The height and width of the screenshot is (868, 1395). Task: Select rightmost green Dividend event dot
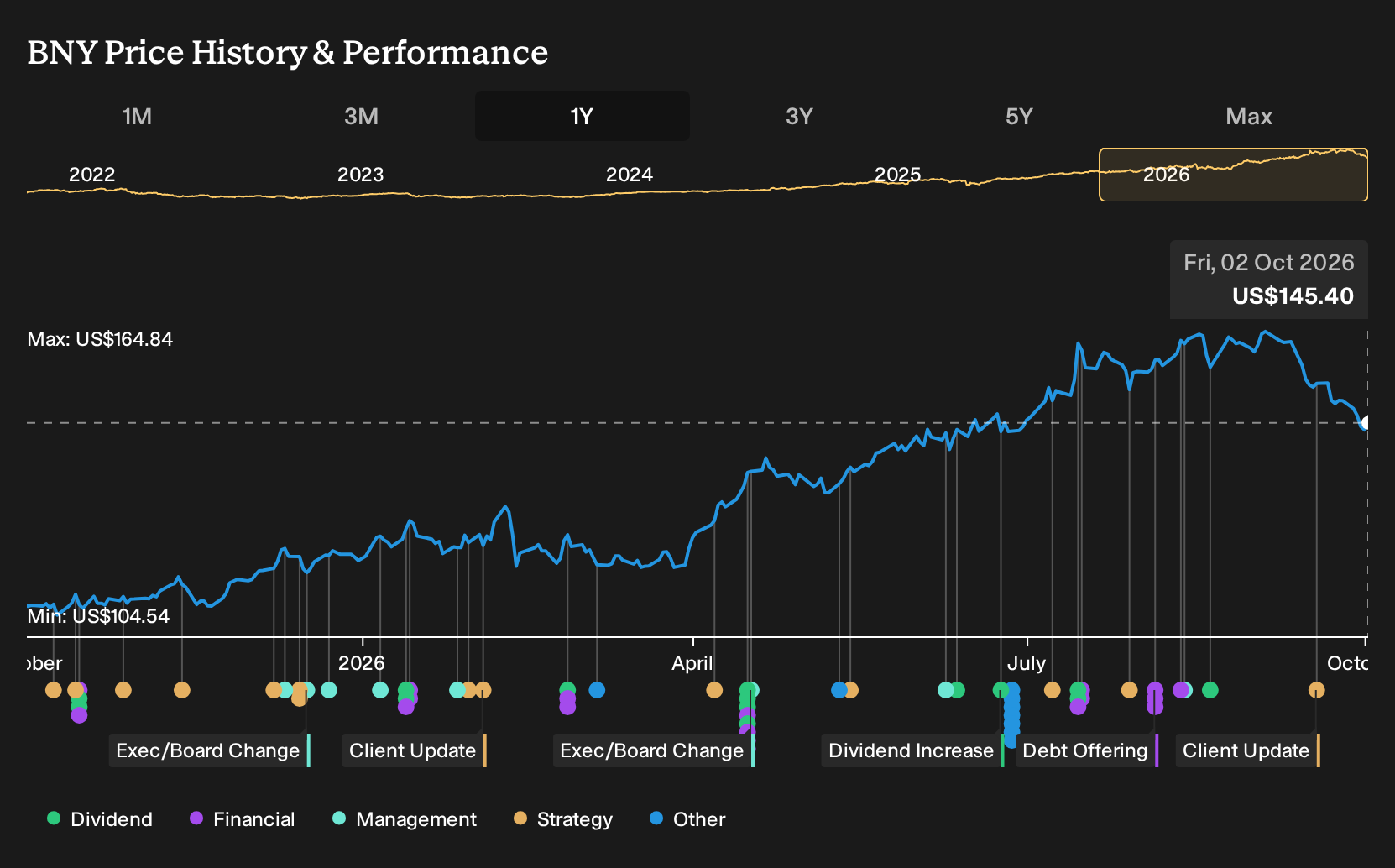1210,690
